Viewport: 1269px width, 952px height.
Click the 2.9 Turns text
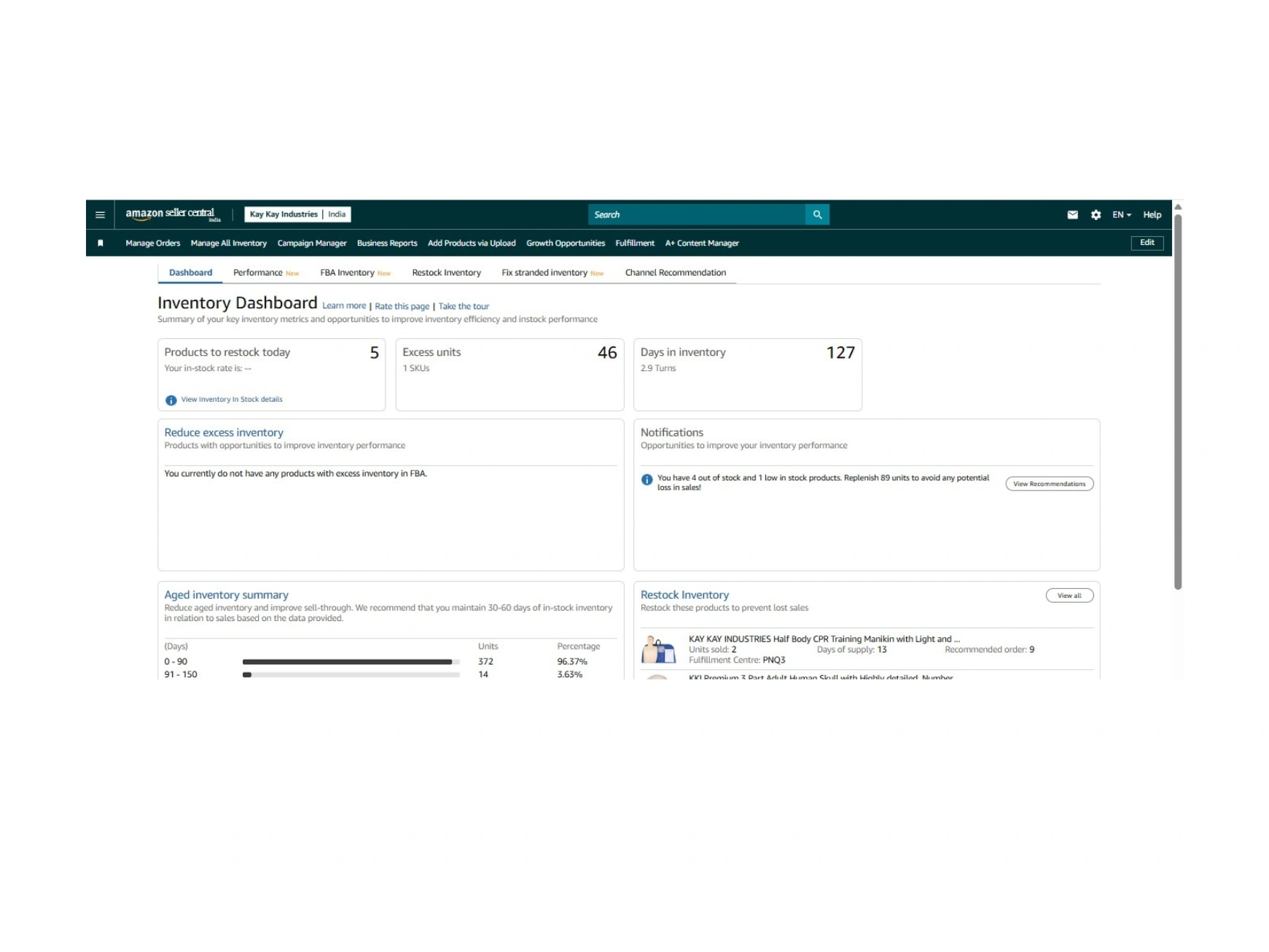click(x=658, y=368)
